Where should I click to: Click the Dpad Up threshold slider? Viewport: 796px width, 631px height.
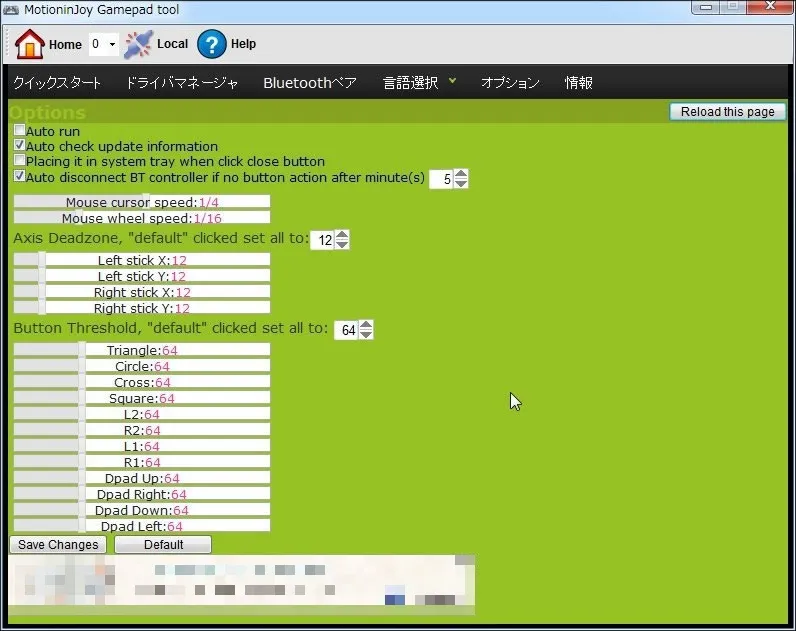pos(142,478)
